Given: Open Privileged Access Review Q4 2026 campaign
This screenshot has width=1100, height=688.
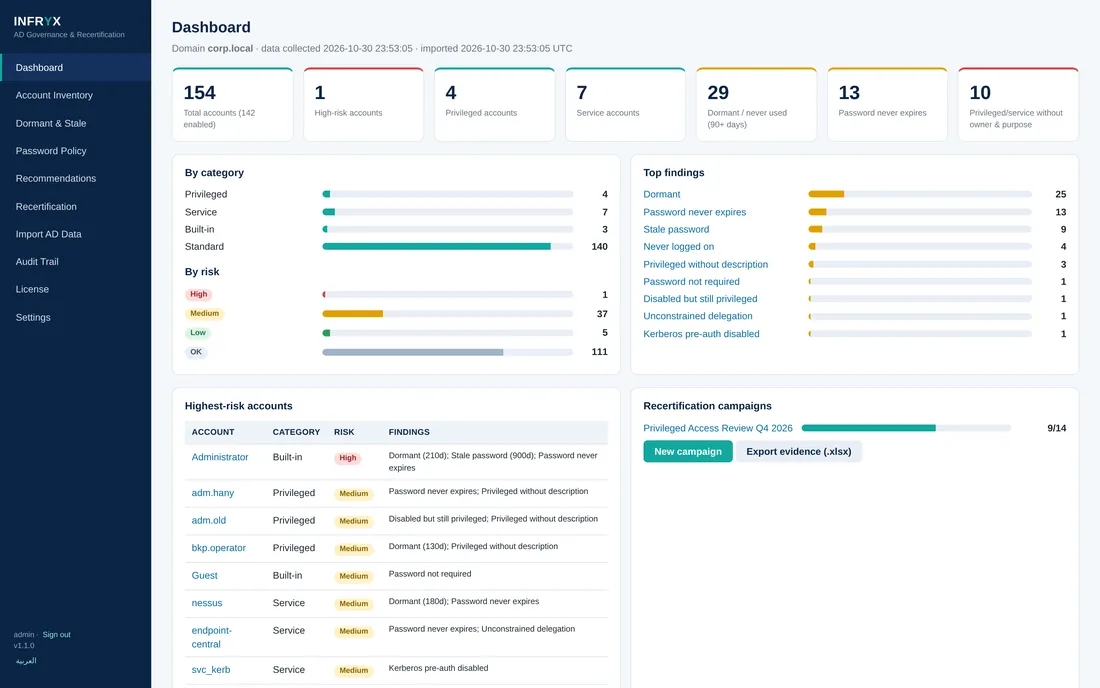Looking at the screenshot, I should (x=718, y=428).
